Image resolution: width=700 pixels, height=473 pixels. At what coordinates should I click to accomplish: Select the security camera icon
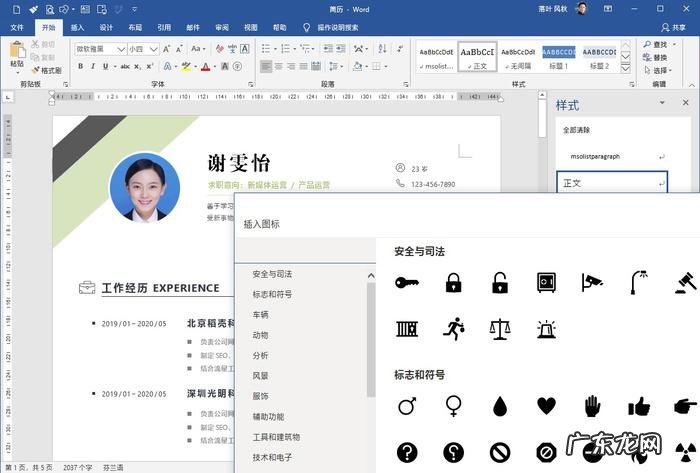tap(592, 283)
